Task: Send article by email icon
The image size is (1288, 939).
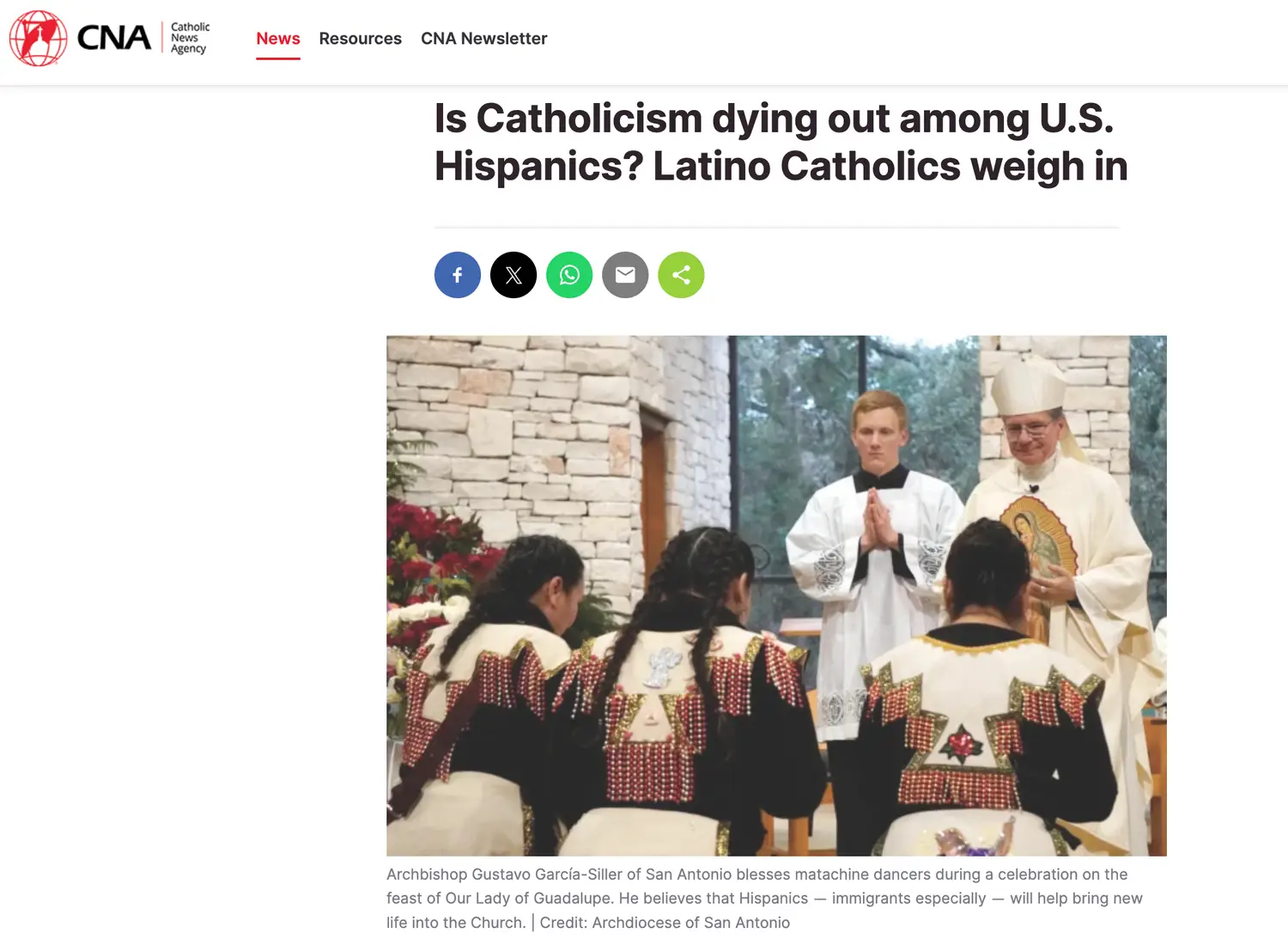Action: [x=625, y=275]
